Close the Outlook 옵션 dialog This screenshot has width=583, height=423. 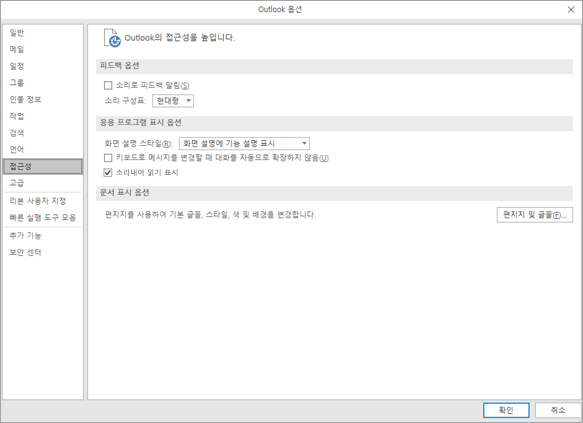571,10
